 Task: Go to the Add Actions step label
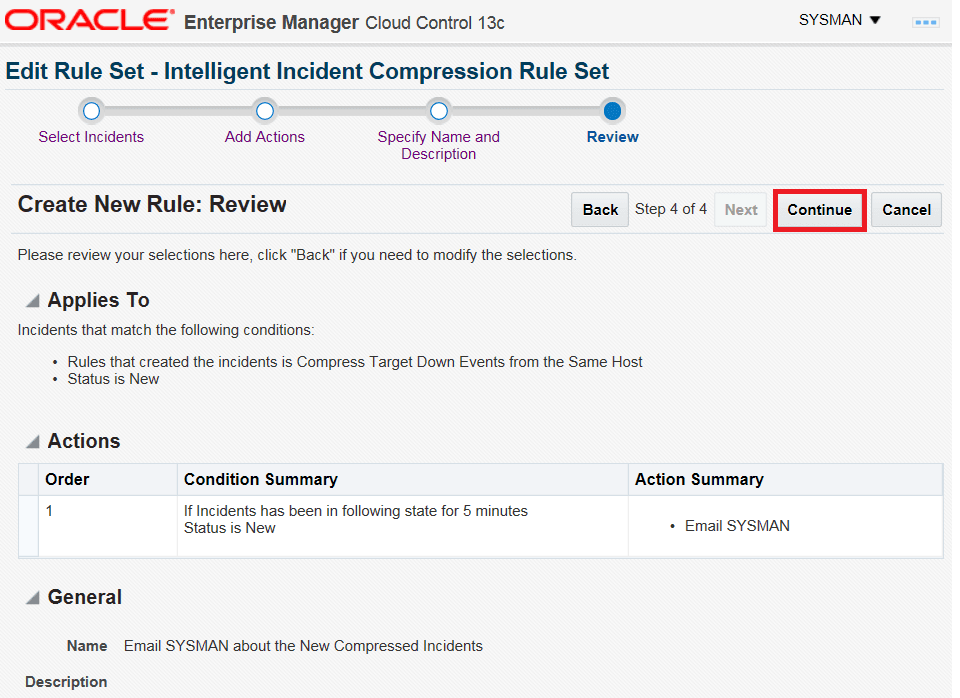[x=264, y=137]
